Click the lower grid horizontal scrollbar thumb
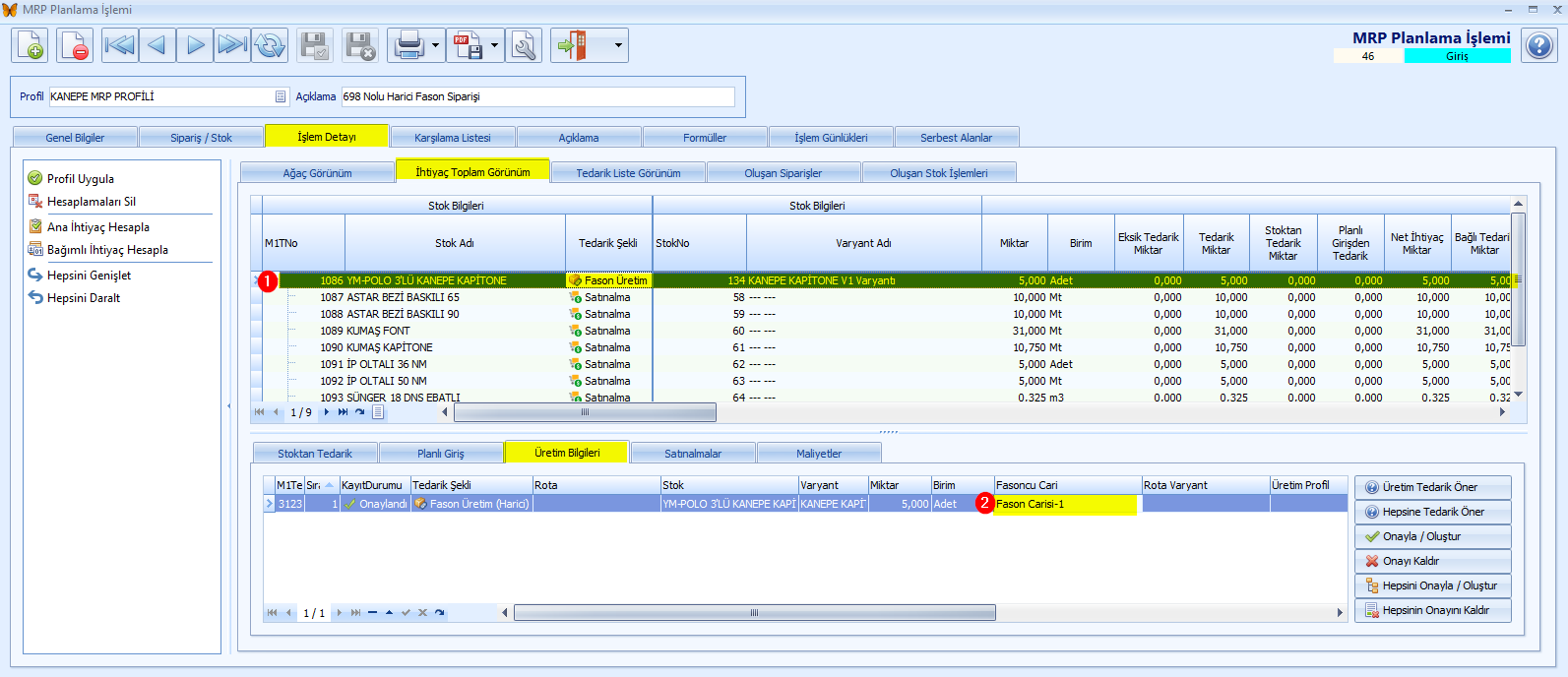The width and height of the screenshot is (1568, 677). (754, 613)
